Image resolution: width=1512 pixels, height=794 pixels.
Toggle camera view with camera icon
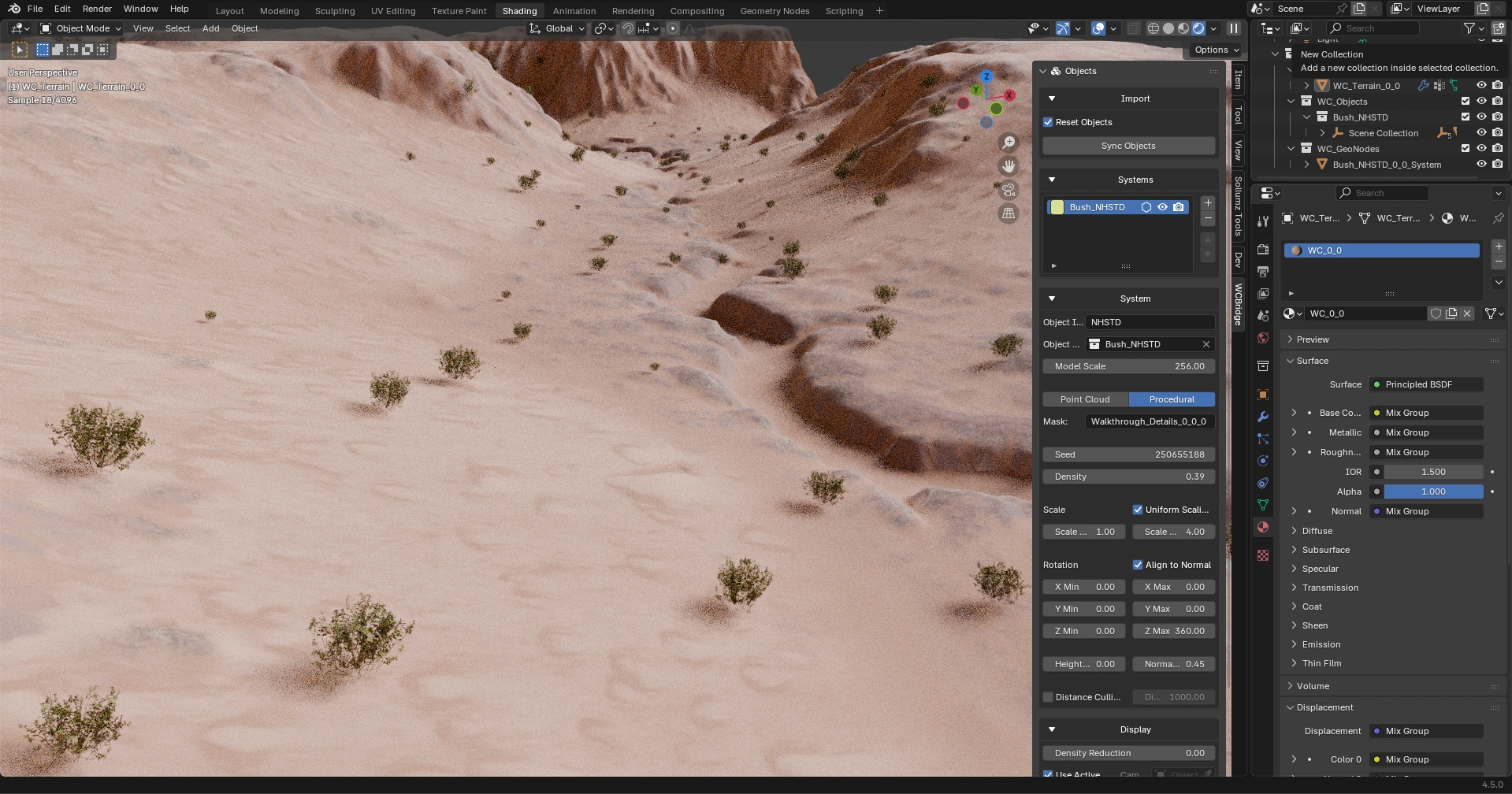click(x=1008, y=190)
